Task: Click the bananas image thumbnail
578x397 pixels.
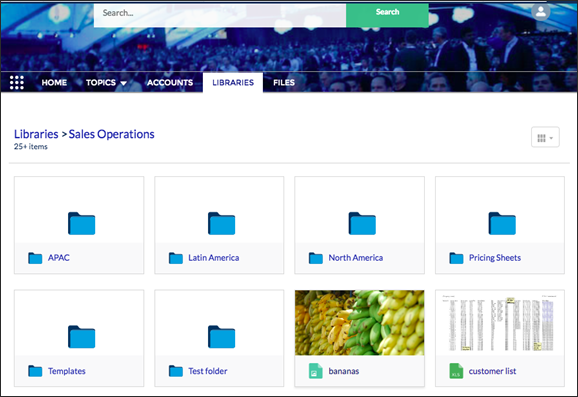Action: (359, 323)
